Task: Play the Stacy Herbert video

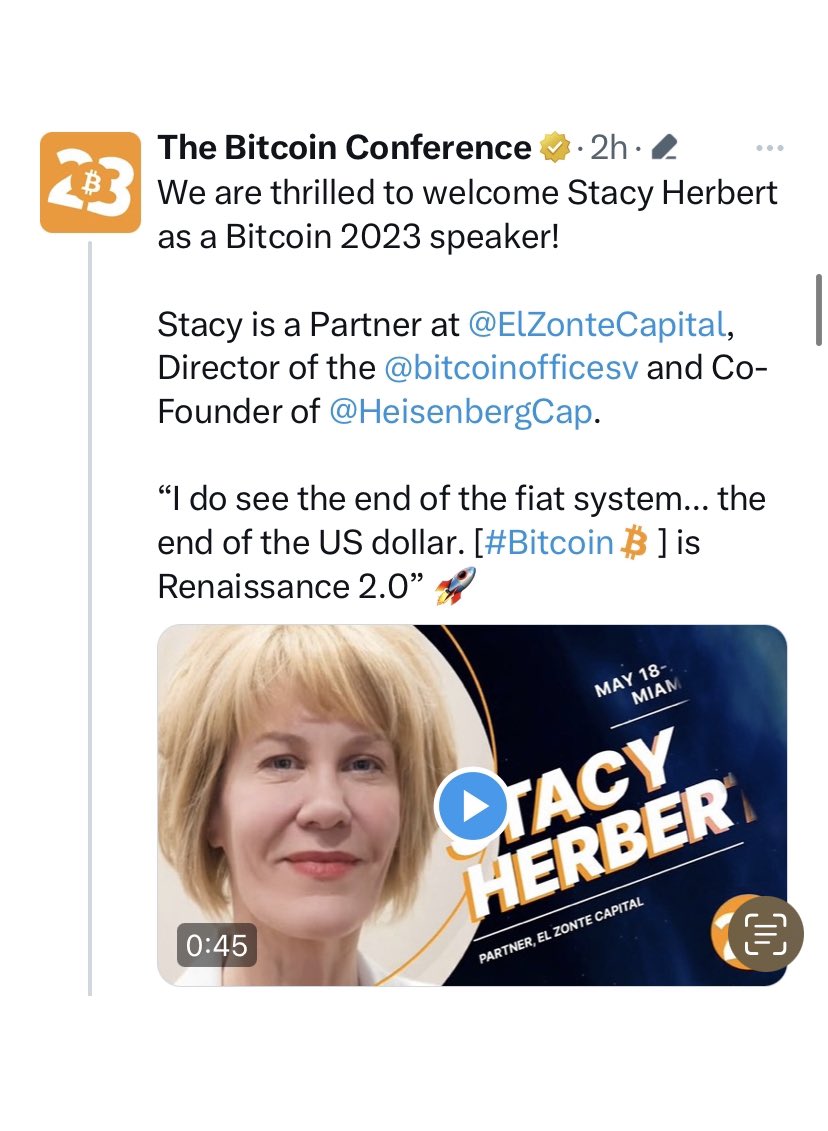Action: click(x=472, y=806)
